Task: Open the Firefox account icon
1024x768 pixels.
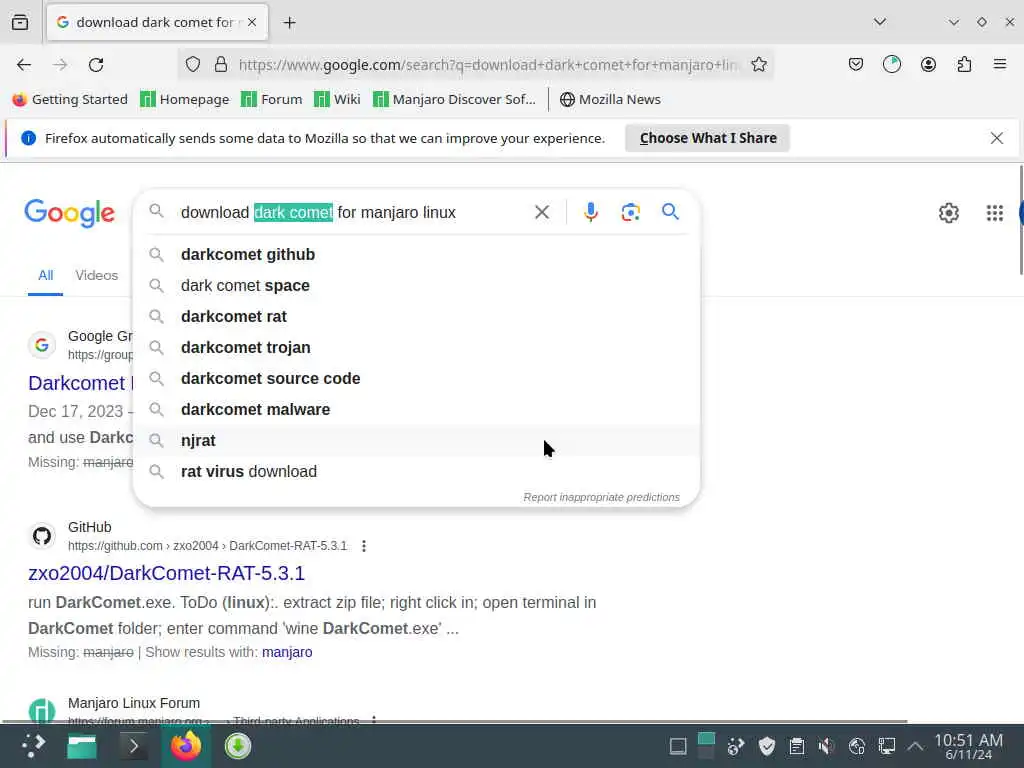Action: coord(928,65)
